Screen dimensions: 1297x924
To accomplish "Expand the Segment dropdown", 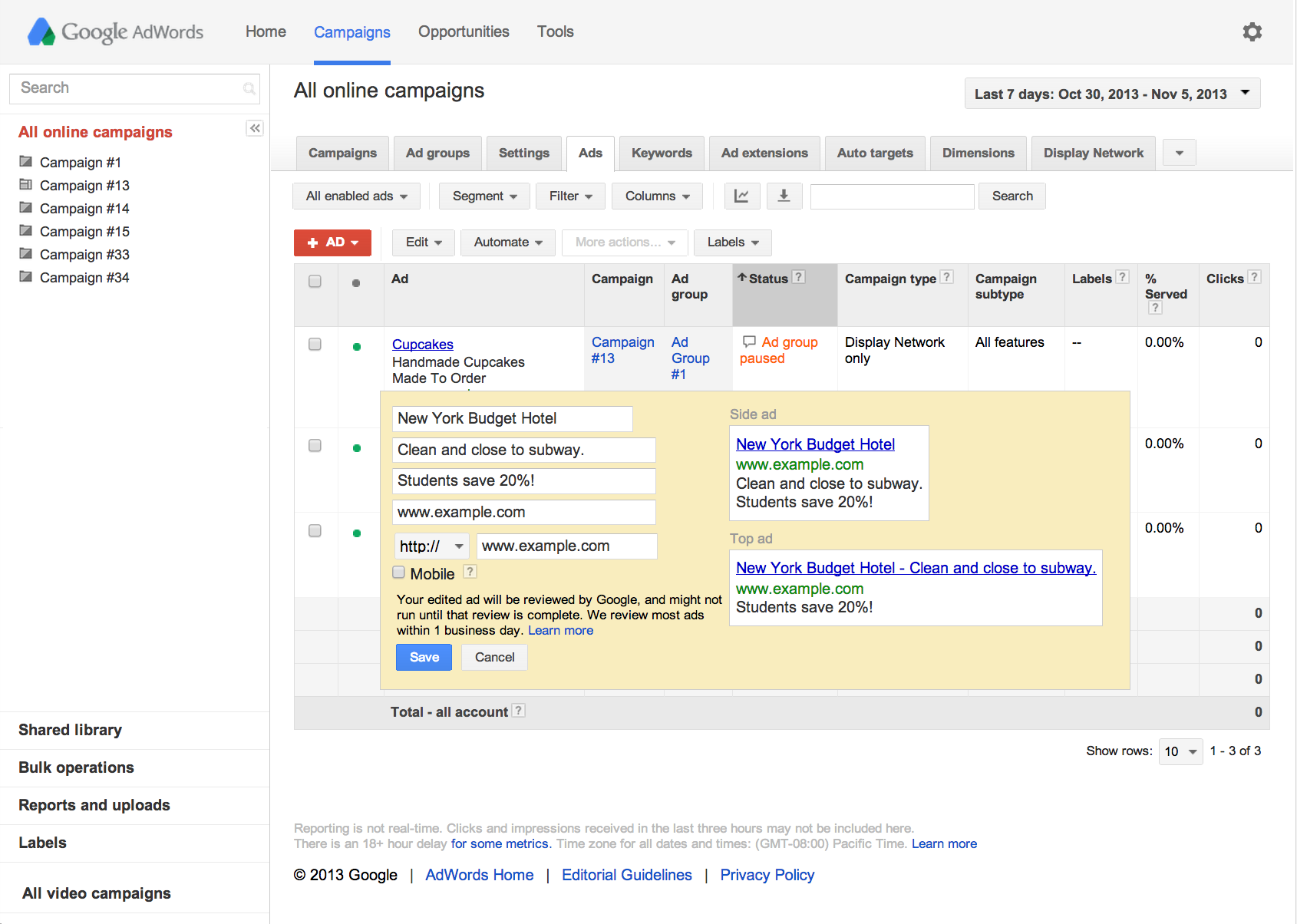I will tap(484, 196).
